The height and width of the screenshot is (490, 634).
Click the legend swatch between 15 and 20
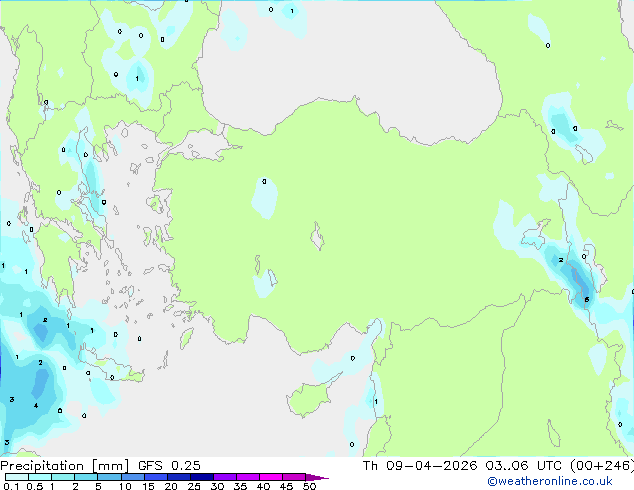point(155,477)
